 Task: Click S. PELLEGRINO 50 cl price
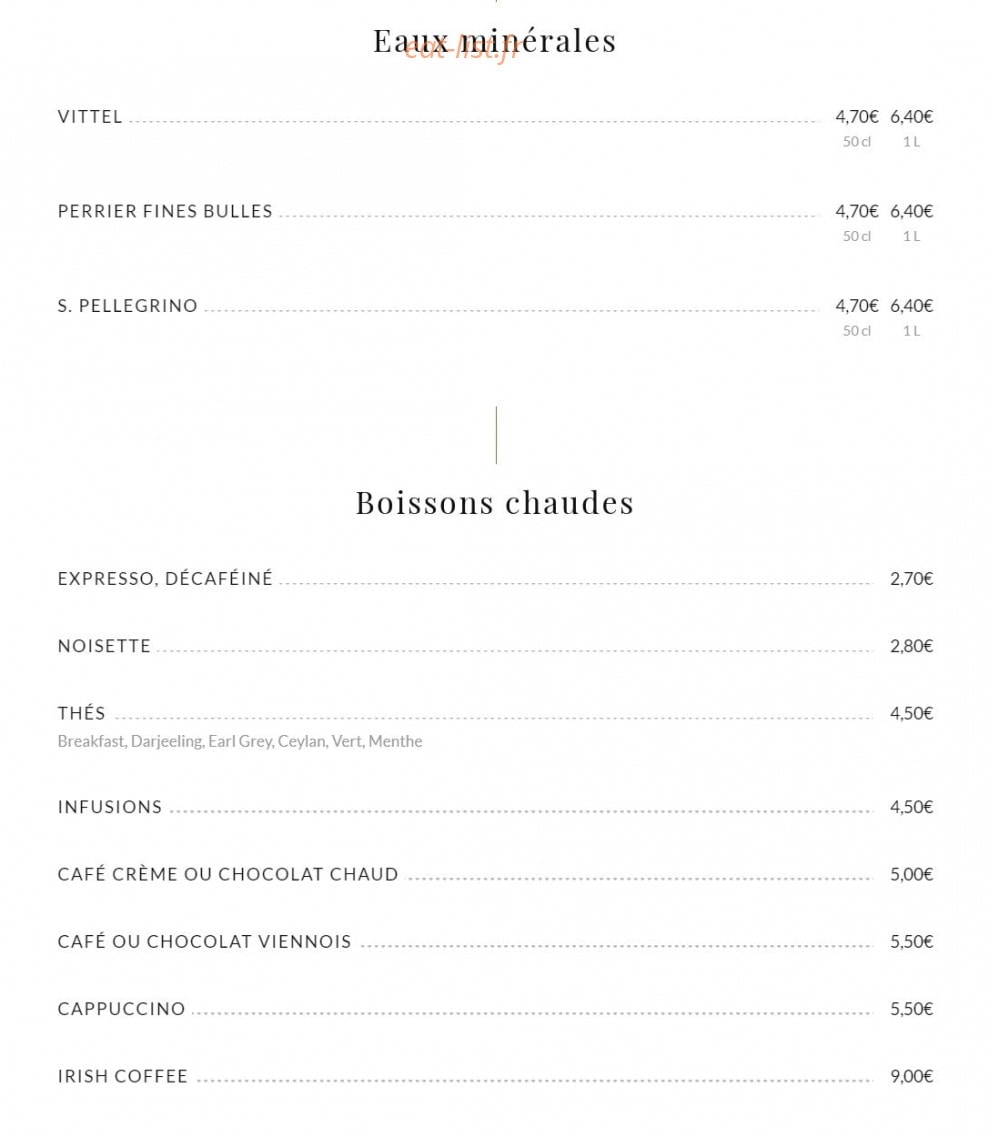(856, 306)
